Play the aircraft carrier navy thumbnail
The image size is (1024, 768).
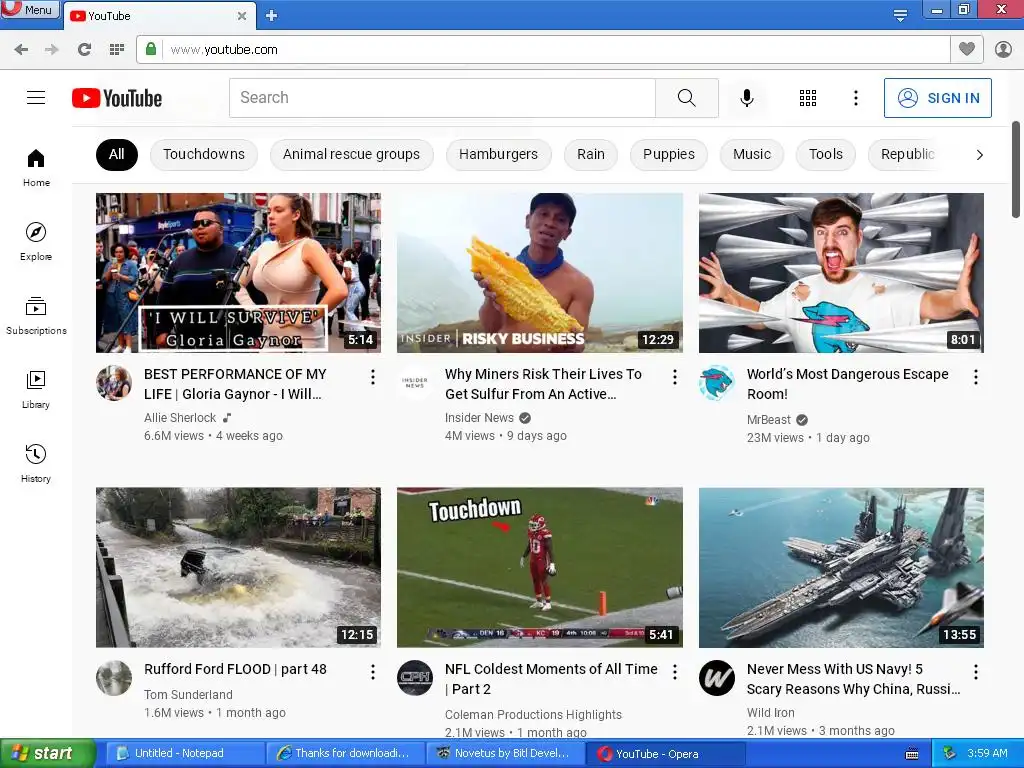pyautogui.click(x=841, y=568)
